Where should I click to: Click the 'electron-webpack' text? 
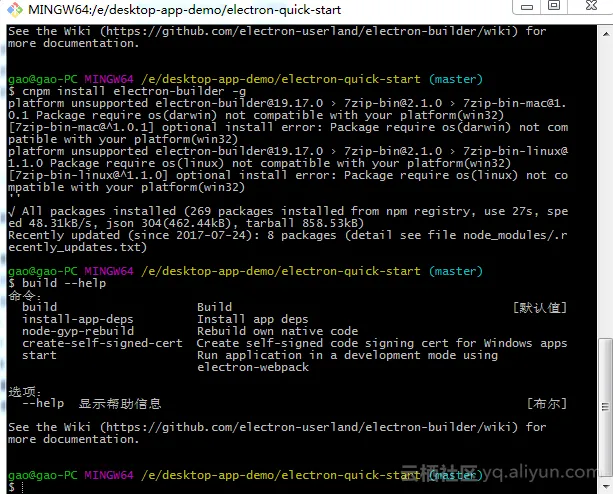[253, 367]
